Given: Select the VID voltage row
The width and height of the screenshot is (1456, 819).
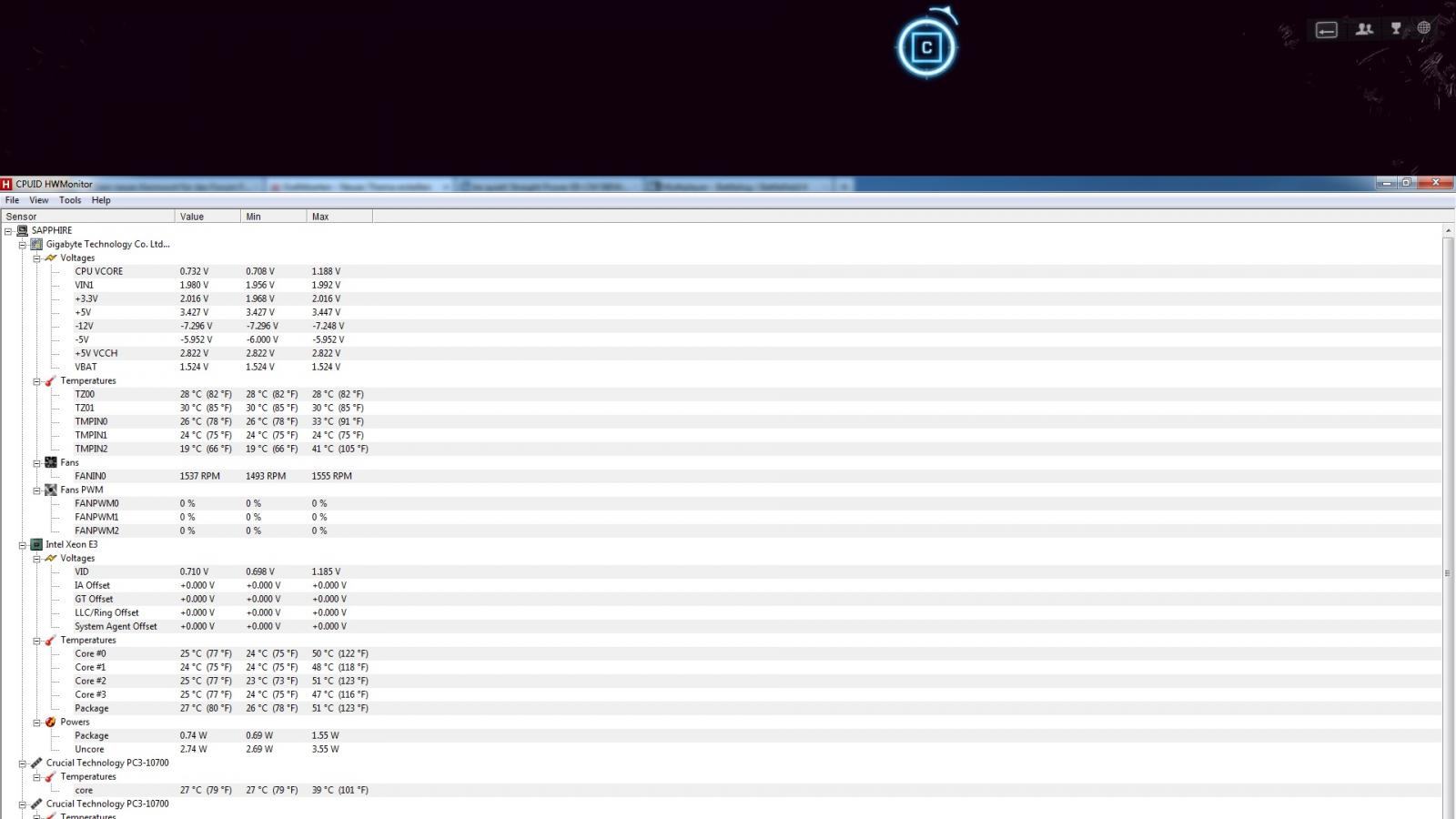Looking at the screenshot, I should (721, 571).
